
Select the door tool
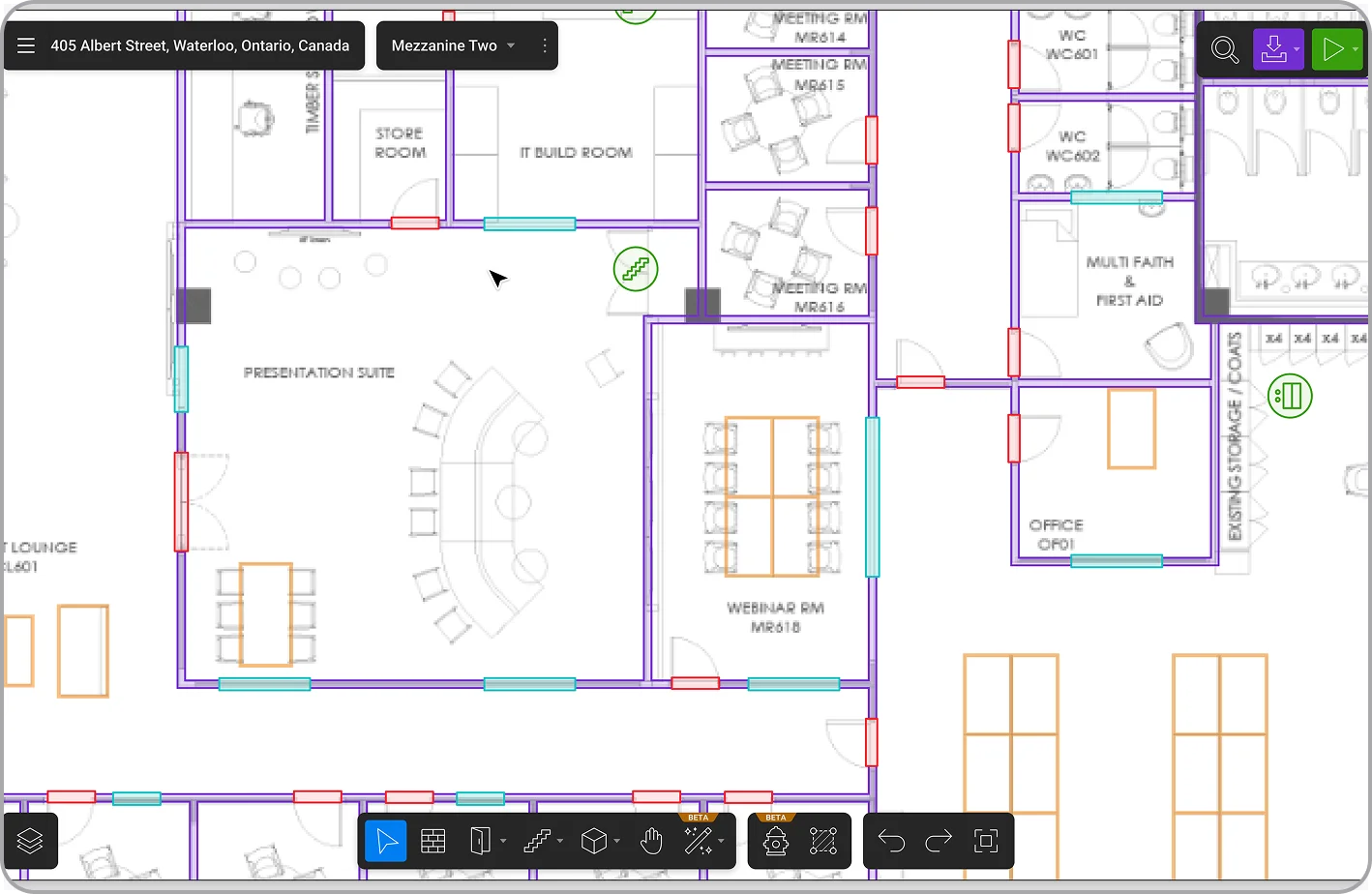pyautogui.click(x=479, y=842)
